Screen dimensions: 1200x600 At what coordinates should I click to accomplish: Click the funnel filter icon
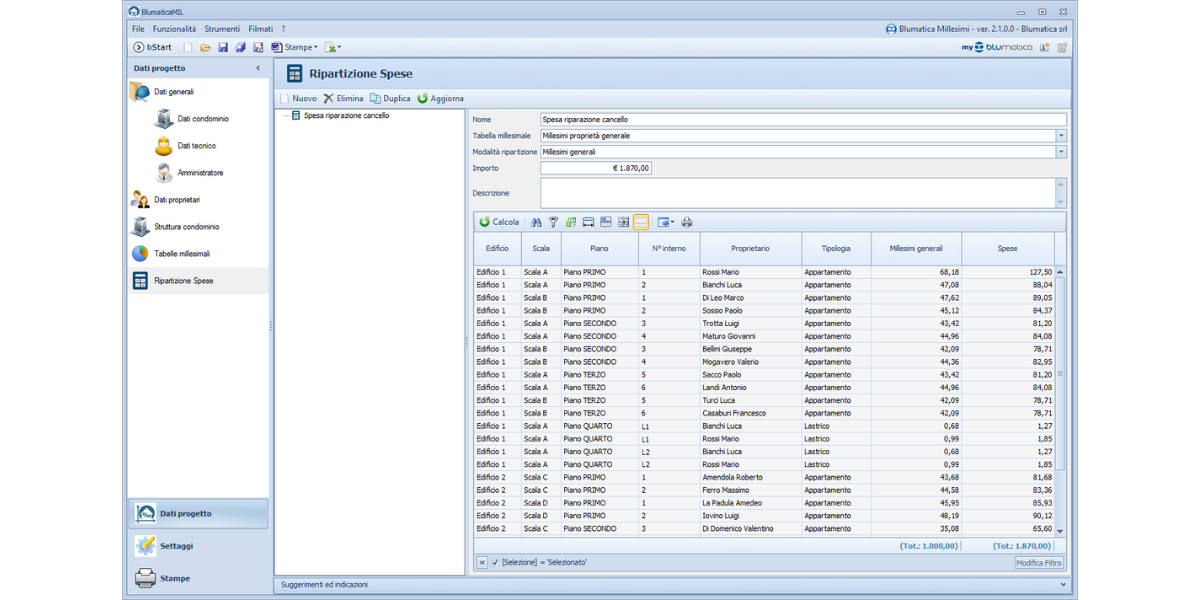[x=553, y=222]
